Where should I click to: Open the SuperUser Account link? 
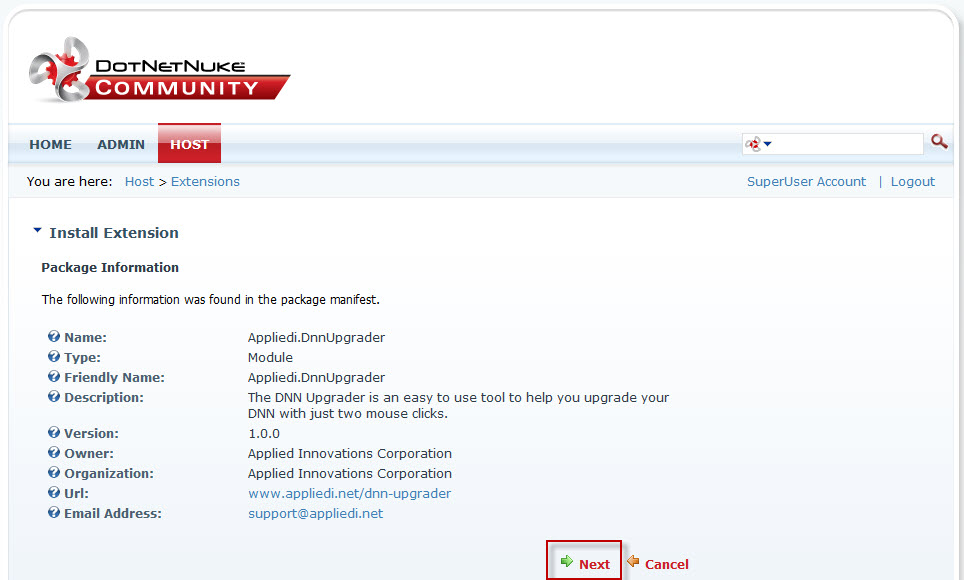(x=806, y=181)
